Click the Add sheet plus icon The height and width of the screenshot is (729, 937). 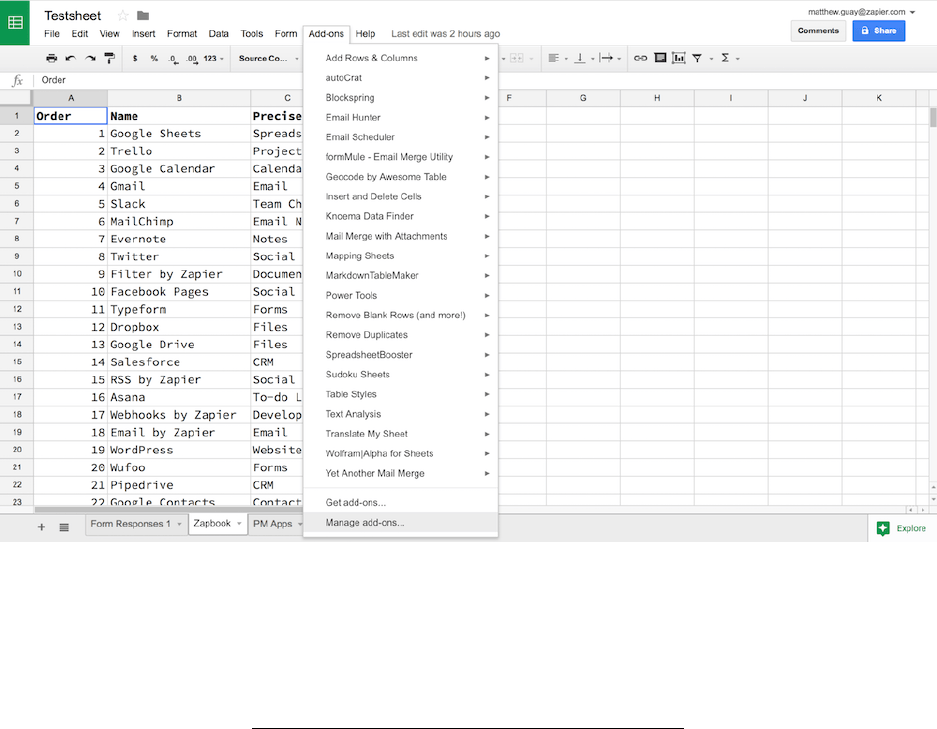(x=41, y=527)
